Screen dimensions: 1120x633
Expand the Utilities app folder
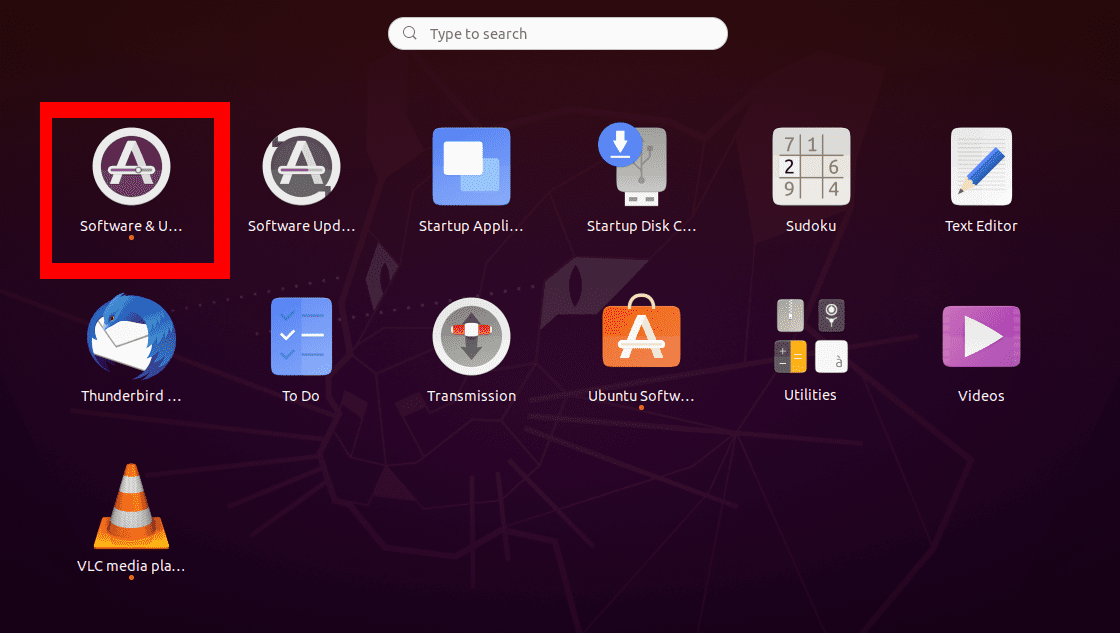tap(811, 336)
